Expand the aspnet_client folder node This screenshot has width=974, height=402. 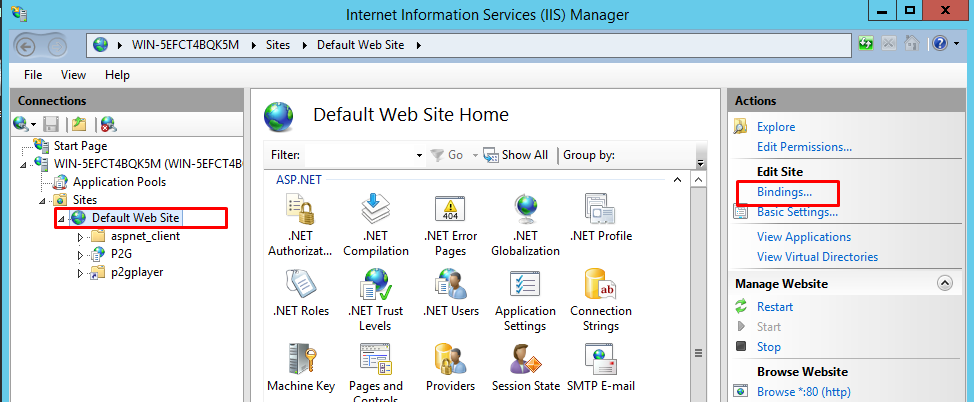pos(80,237)
